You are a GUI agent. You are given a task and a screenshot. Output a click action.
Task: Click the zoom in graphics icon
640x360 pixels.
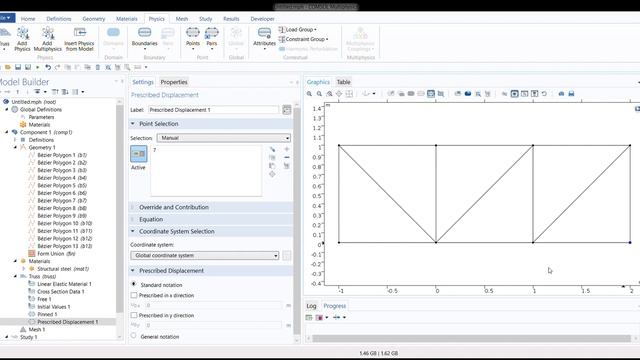(x=309, y=94)
